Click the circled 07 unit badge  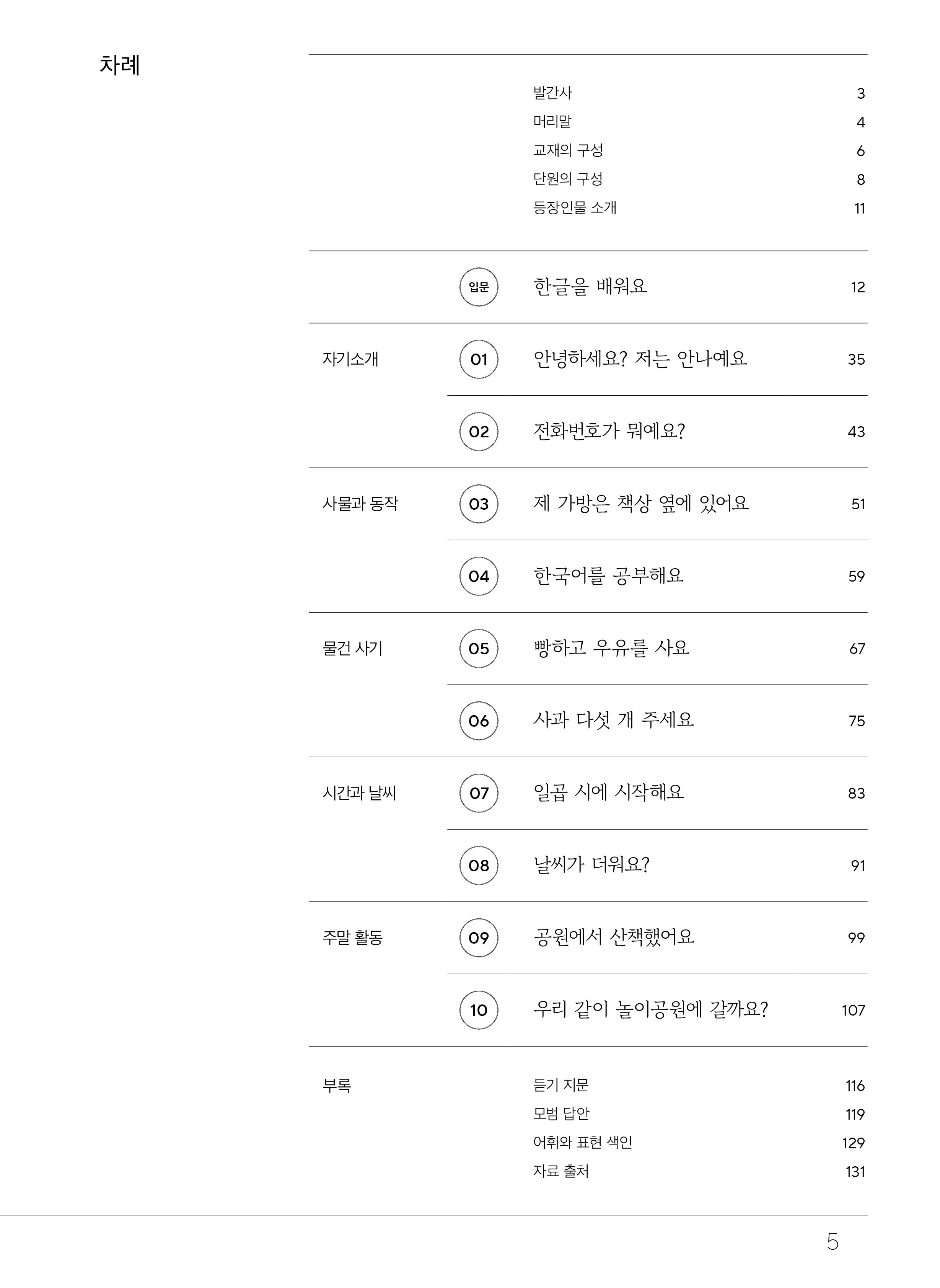pos(479,793)
